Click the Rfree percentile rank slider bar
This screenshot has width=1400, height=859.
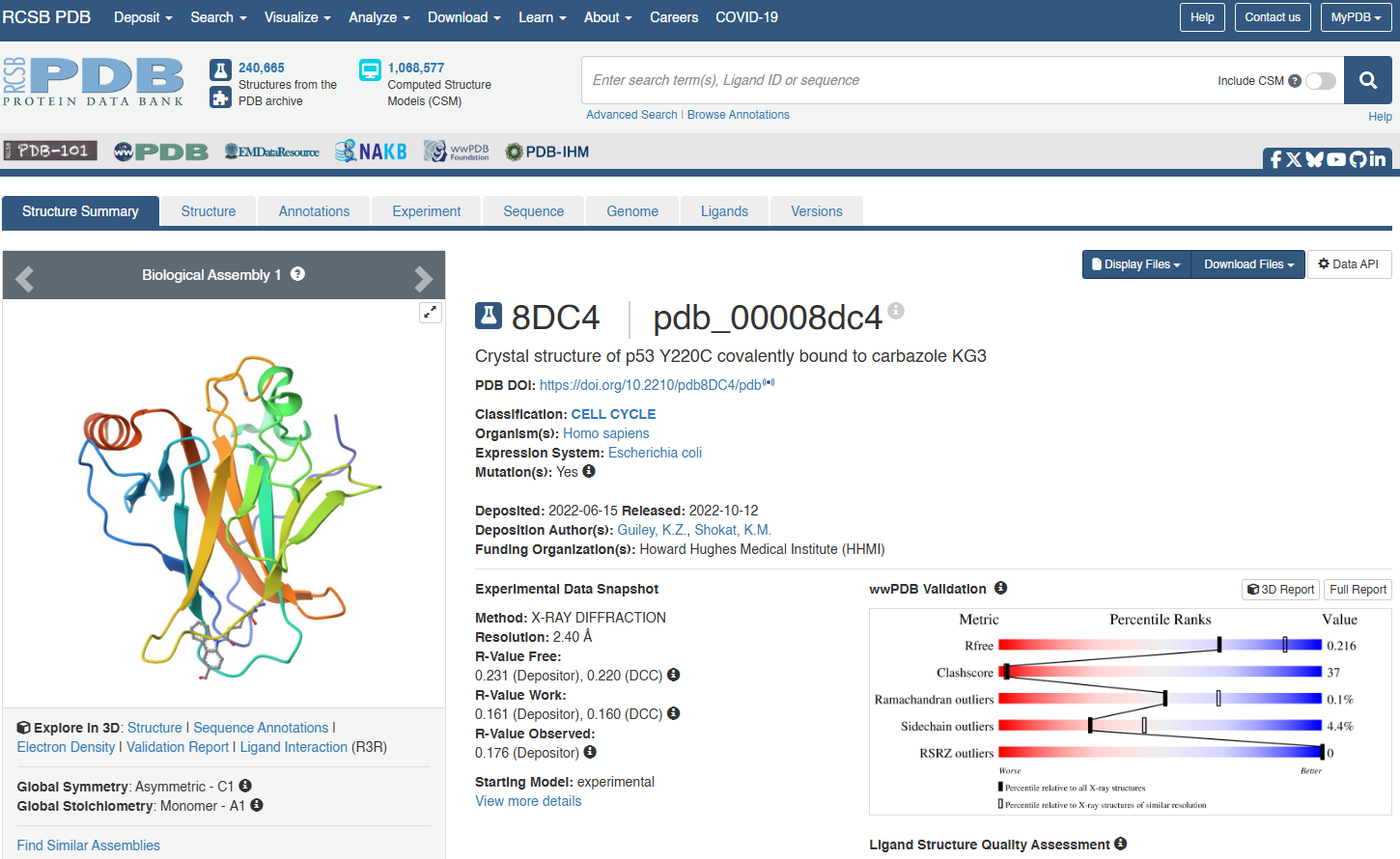click(1160, 645)
